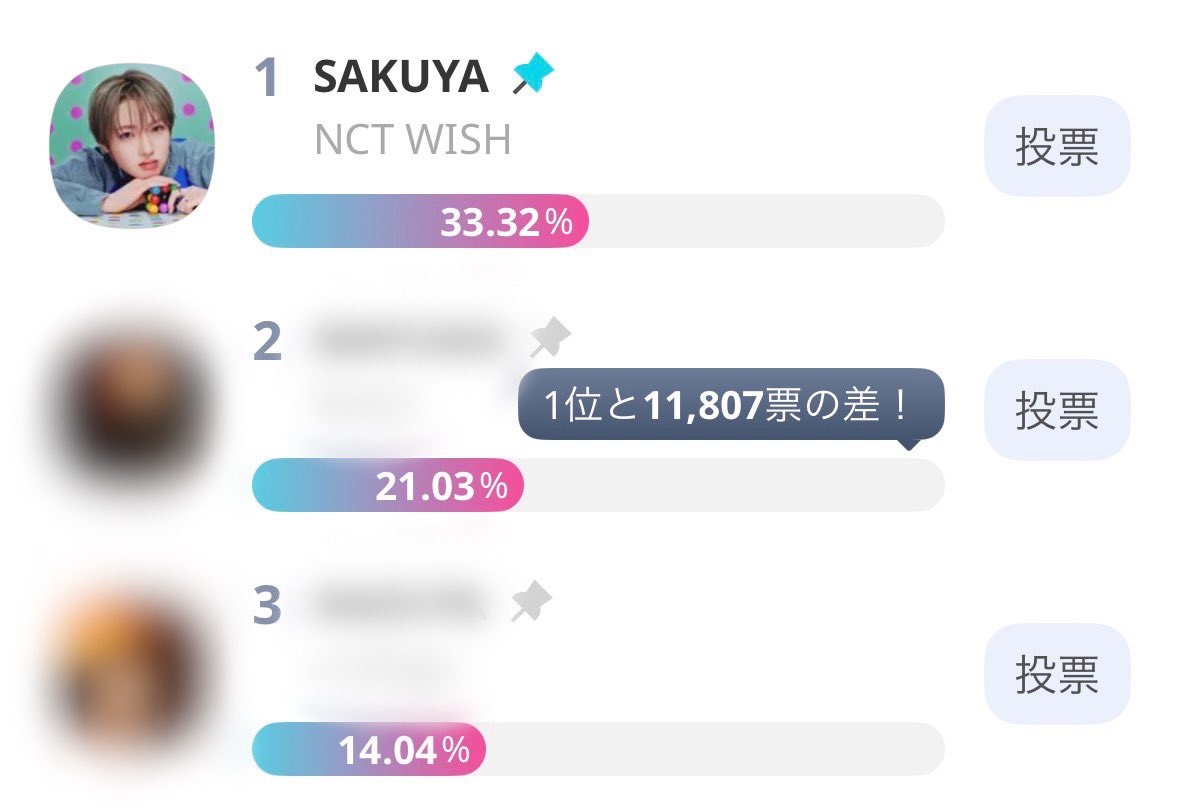Dismiss the 1位と11,807票の差 tooltip
Screen dimensions: 1179x810
[731, 405]
